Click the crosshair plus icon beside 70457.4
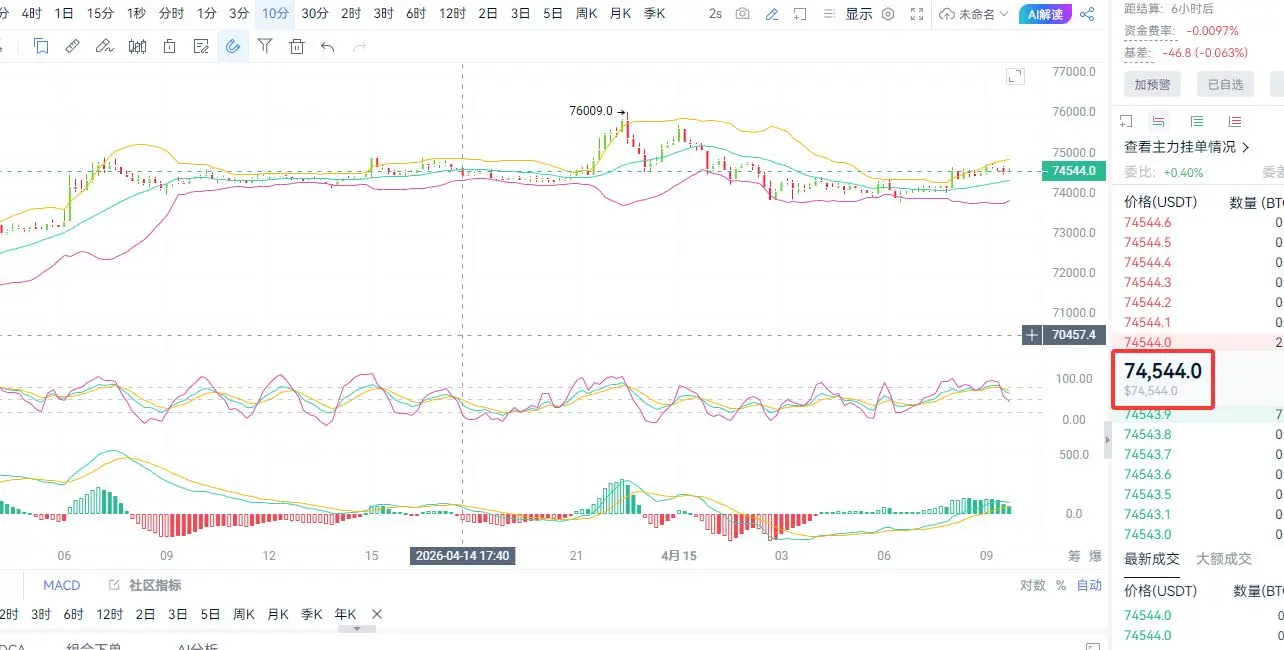This screenshot has height=650, width=1284. pyautogui.click(x=1031, y=335)
